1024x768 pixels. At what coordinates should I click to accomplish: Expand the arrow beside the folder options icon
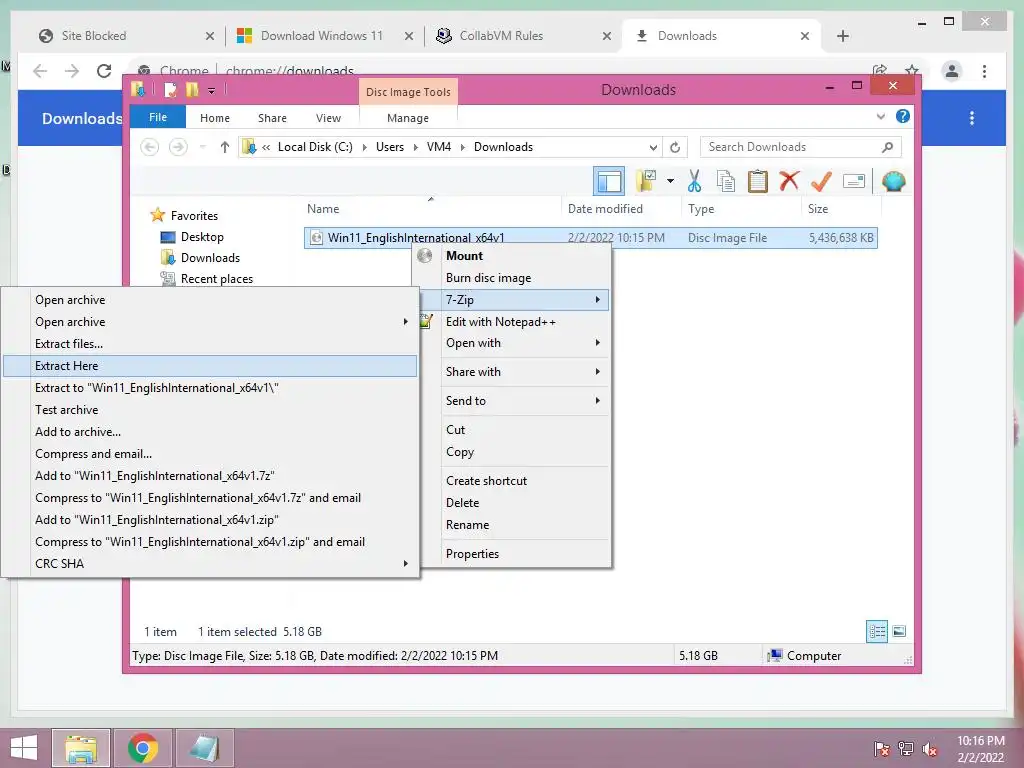pyautogui.click(x=670, y=181)
